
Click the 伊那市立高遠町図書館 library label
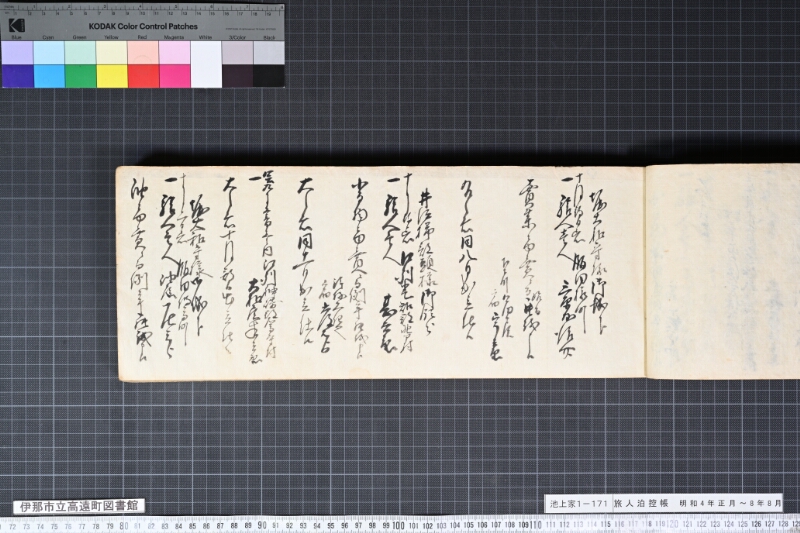(x=79, y=506)
